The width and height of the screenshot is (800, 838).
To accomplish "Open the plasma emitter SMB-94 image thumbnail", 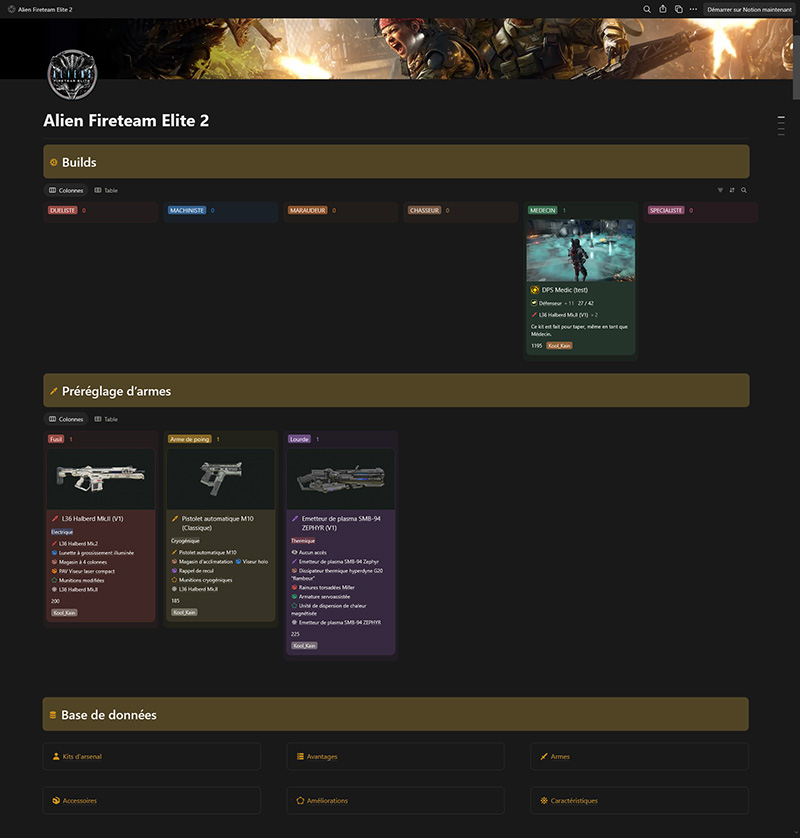I will (341, 479).
